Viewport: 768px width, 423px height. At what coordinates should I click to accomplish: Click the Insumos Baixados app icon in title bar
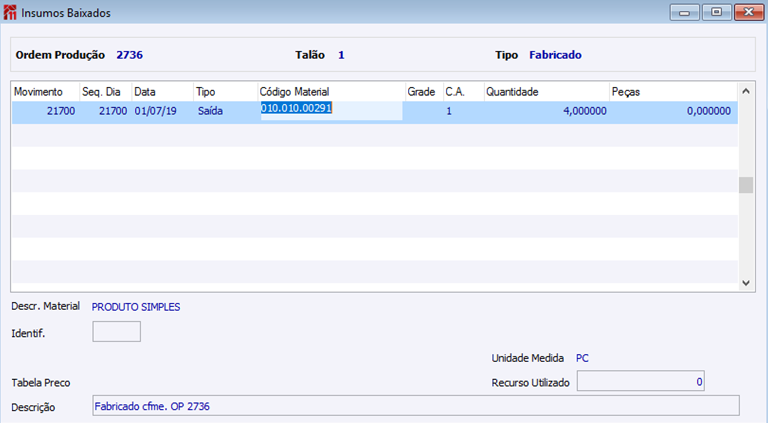click(10, 13)
